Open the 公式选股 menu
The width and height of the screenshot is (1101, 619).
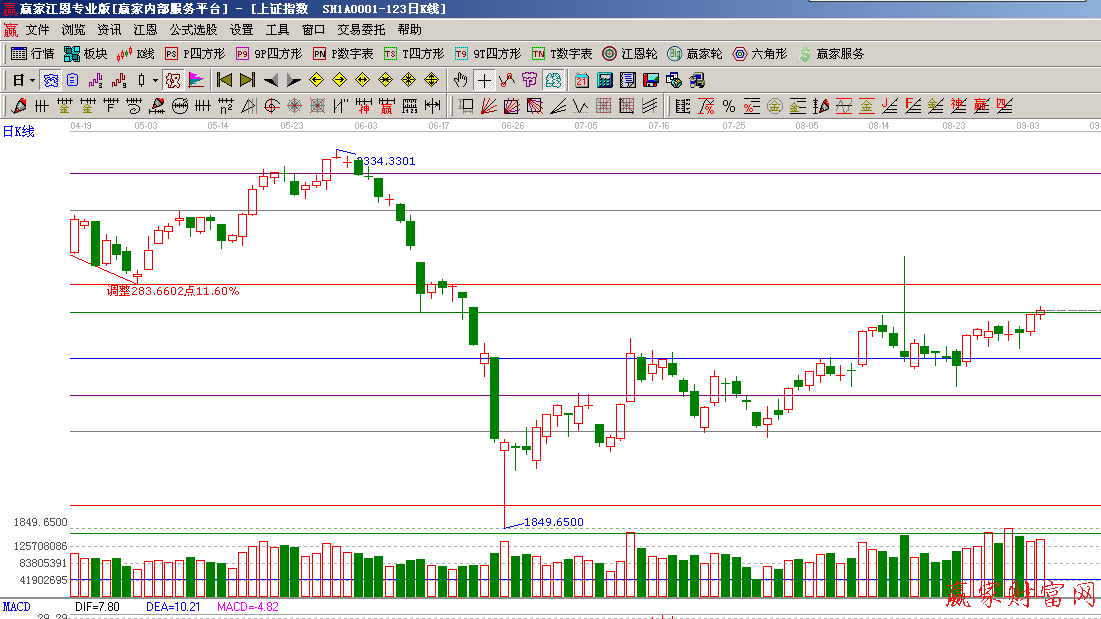coord(193,30)
